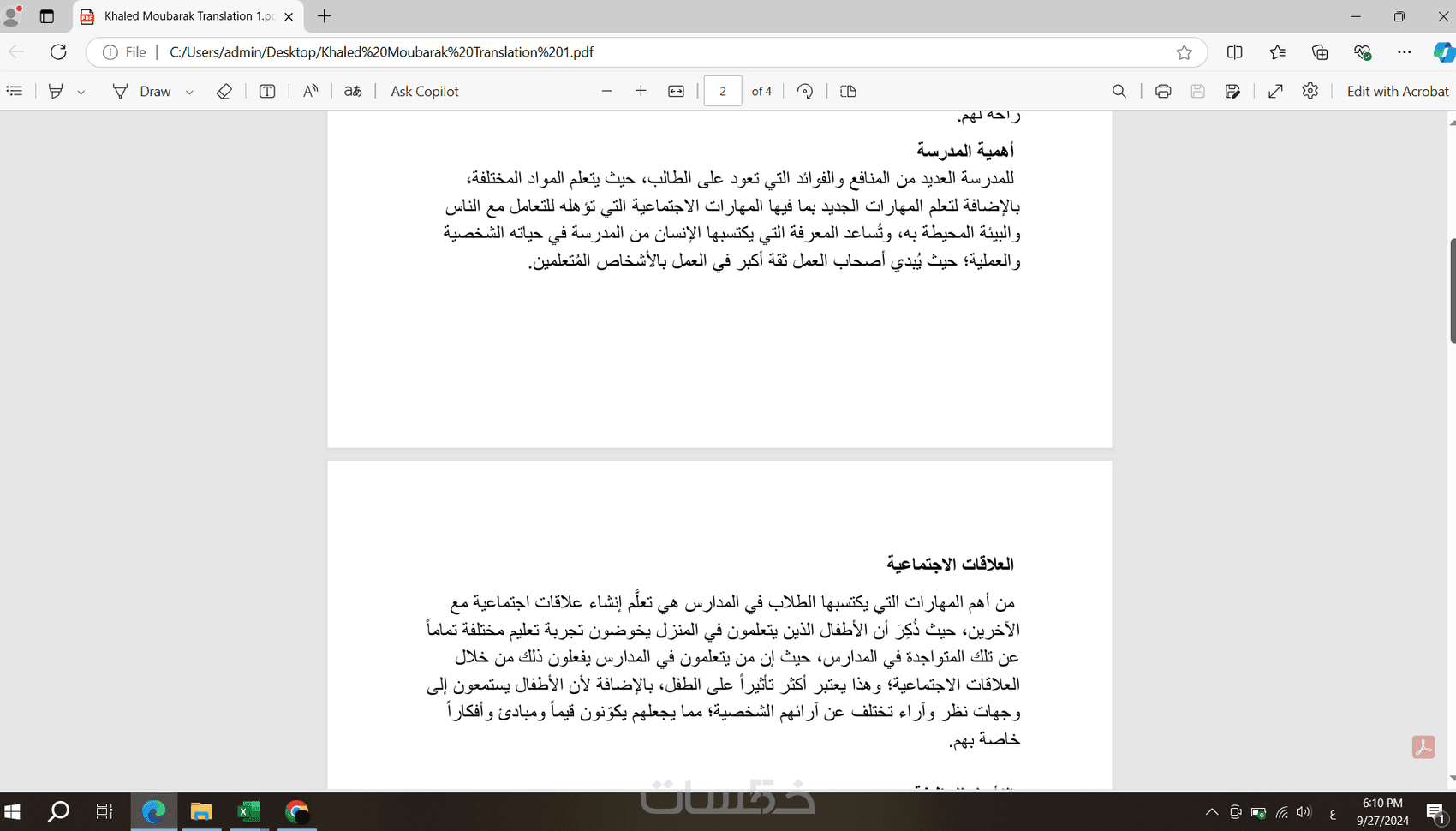Open split screen view
Screen dimensions: 1456x831
(x=1234, y=52)
